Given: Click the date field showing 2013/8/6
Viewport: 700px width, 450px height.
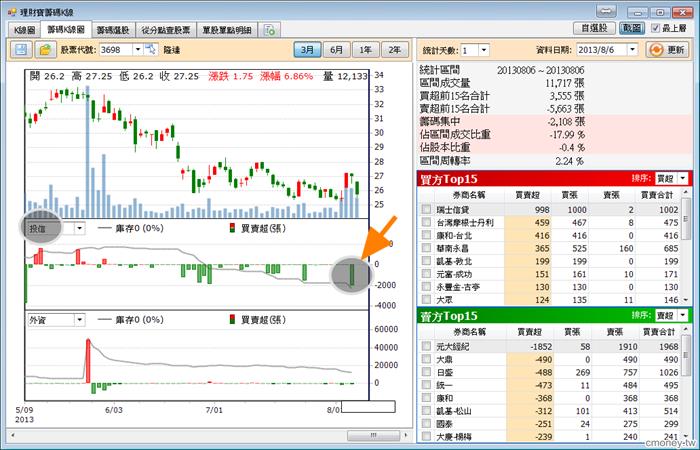Looking at the screenshot, I should point(602,50).
